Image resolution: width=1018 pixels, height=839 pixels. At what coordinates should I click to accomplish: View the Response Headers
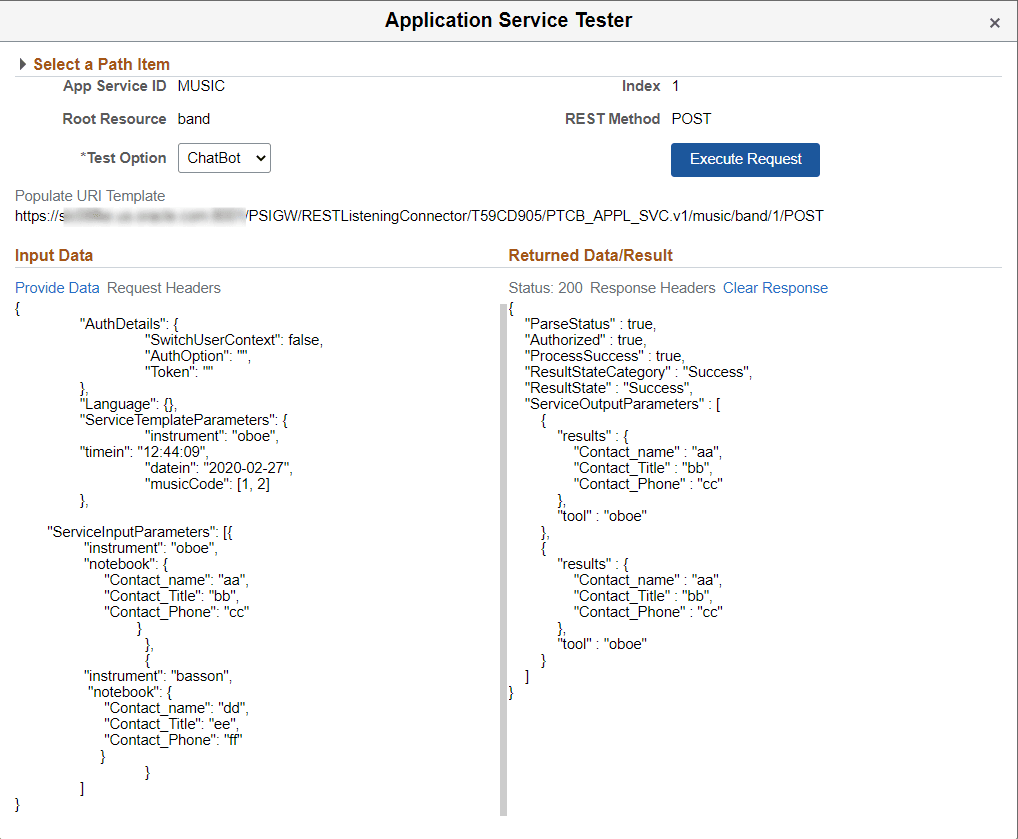pos(650,287)
